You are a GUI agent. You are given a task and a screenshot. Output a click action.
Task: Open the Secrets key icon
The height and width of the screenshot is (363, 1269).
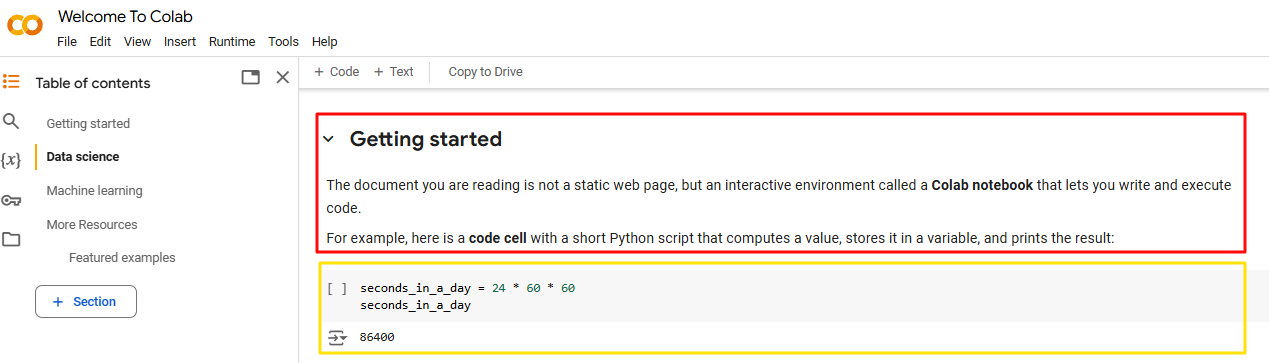pyautogui.click(x=11, y=200)
